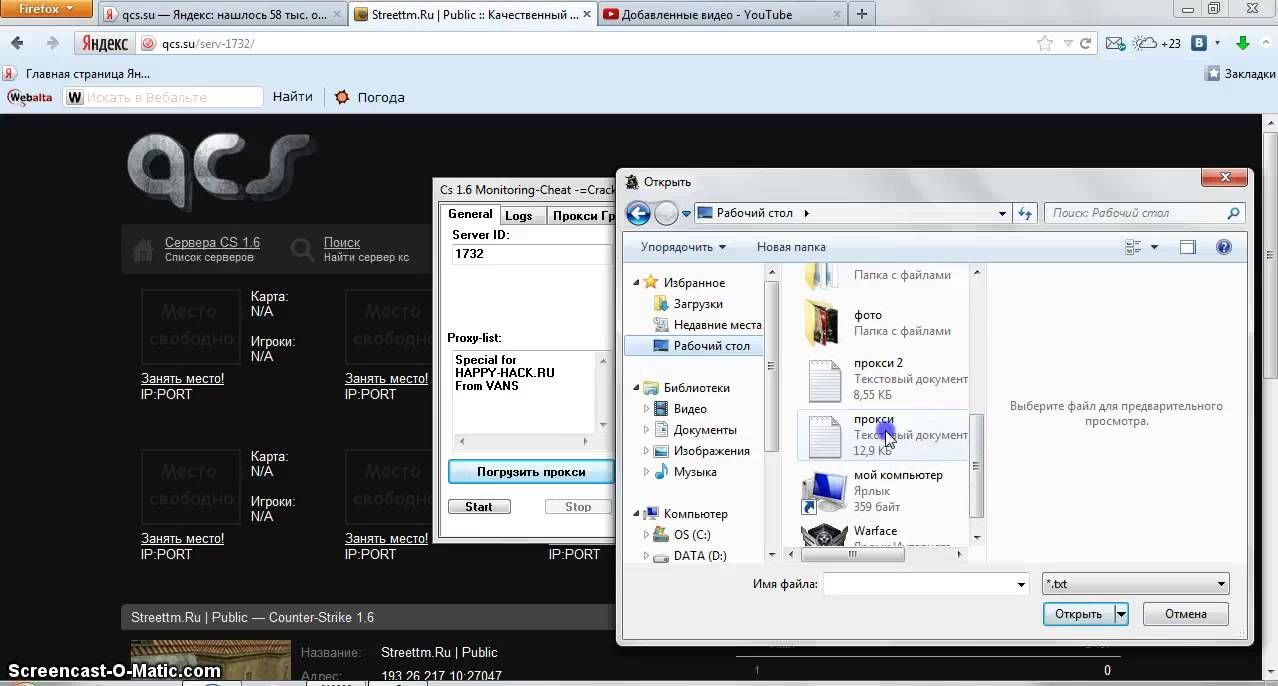Click magnifier icon next to Поиск

(x=300, y=249)
